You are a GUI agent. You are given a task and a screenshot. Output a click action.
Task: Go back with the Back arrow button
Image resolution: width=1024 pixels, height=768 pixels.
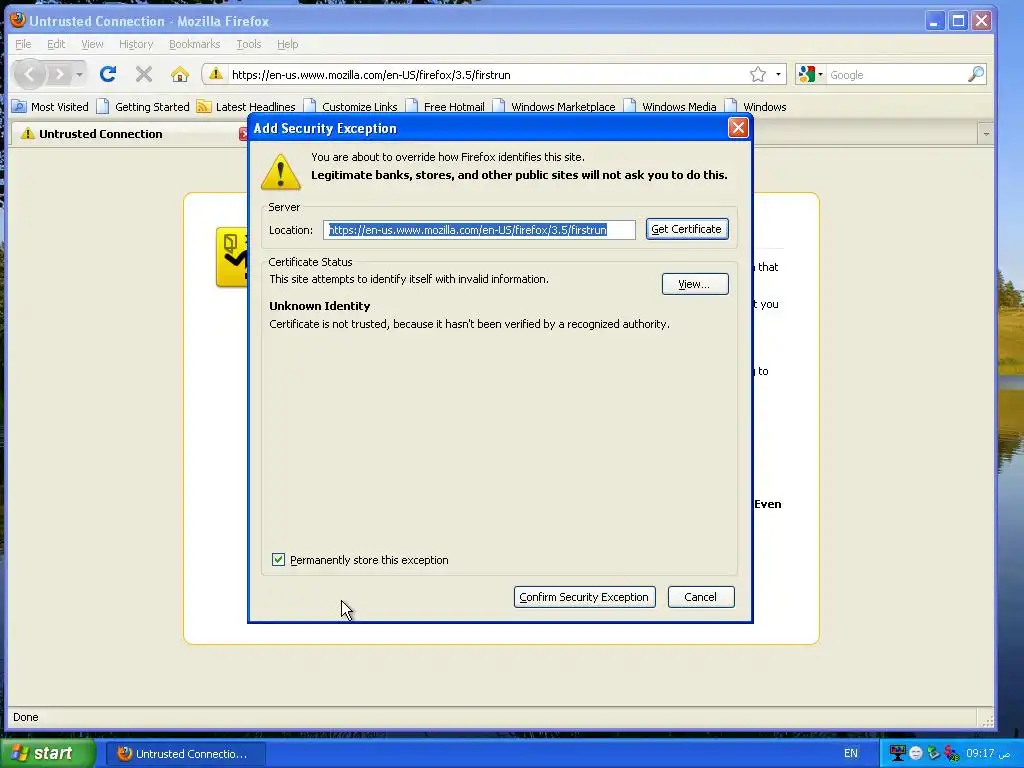(x=29, y=74)
